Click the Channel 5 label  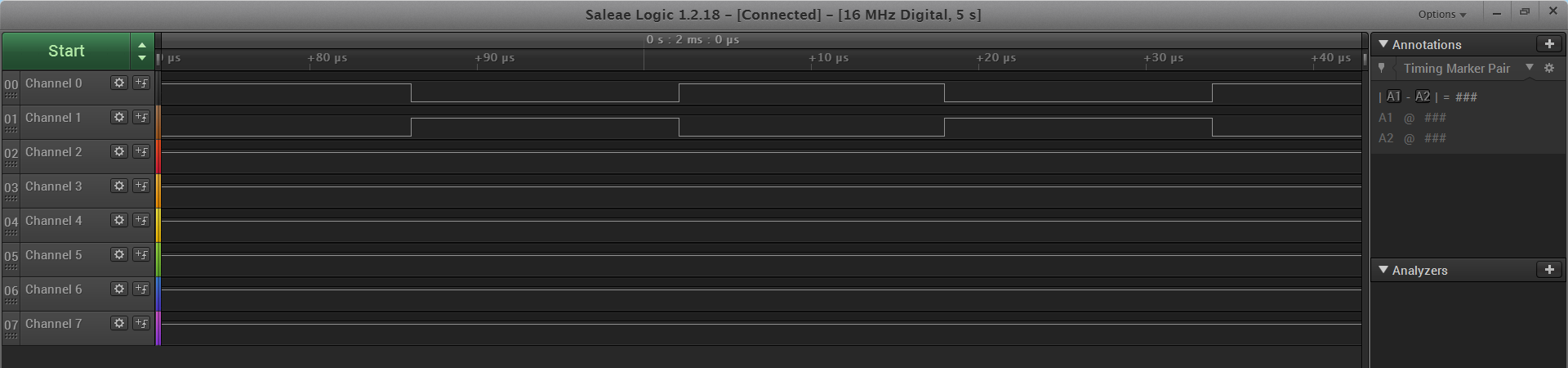pos(54,255)
